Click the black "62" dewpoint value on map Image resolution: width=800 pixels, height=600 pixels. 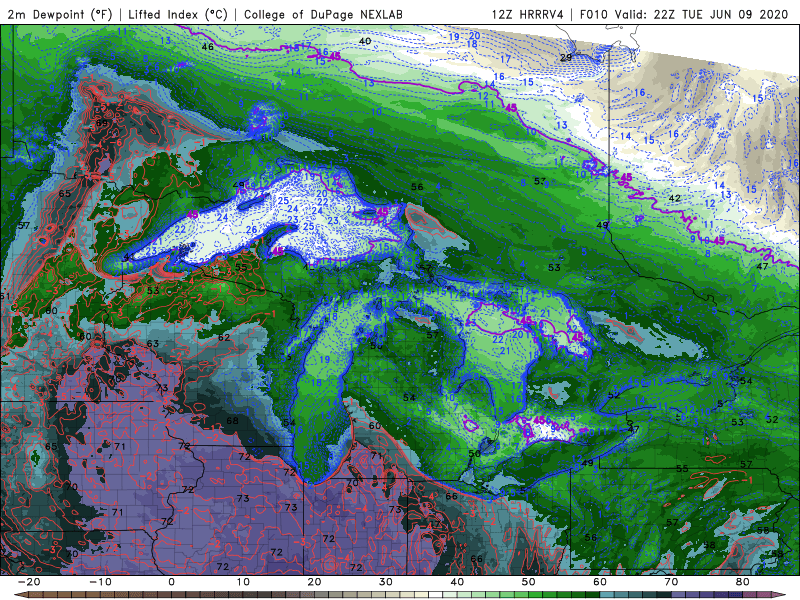click(x=224, y=337)
